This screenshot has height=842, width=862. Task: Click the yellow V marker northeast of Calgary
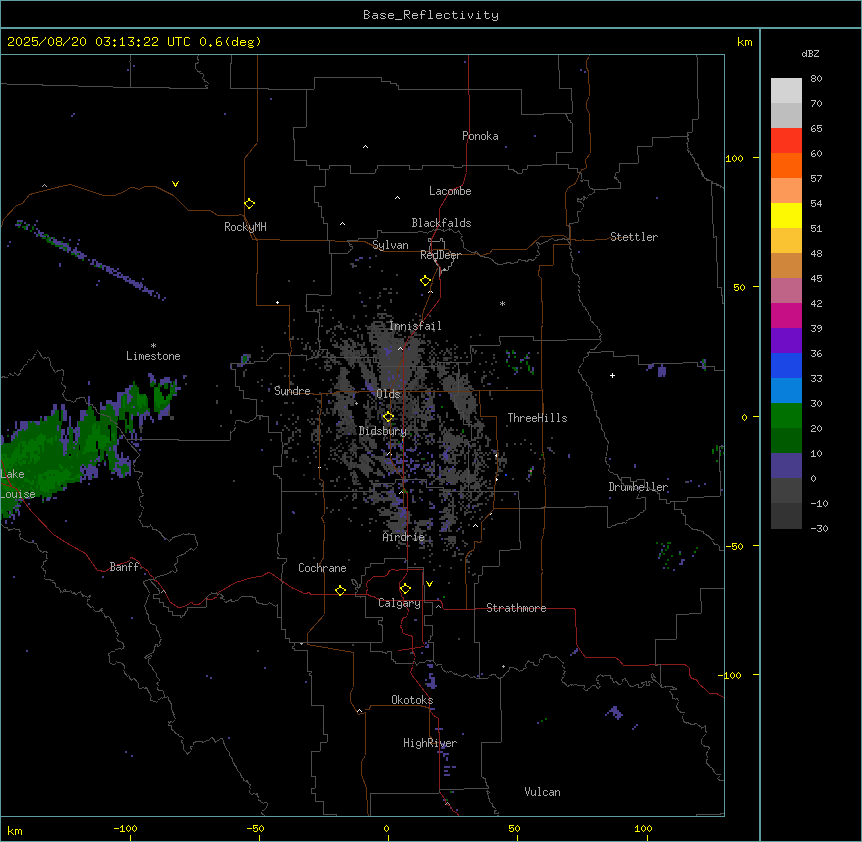tap(429, 584)
